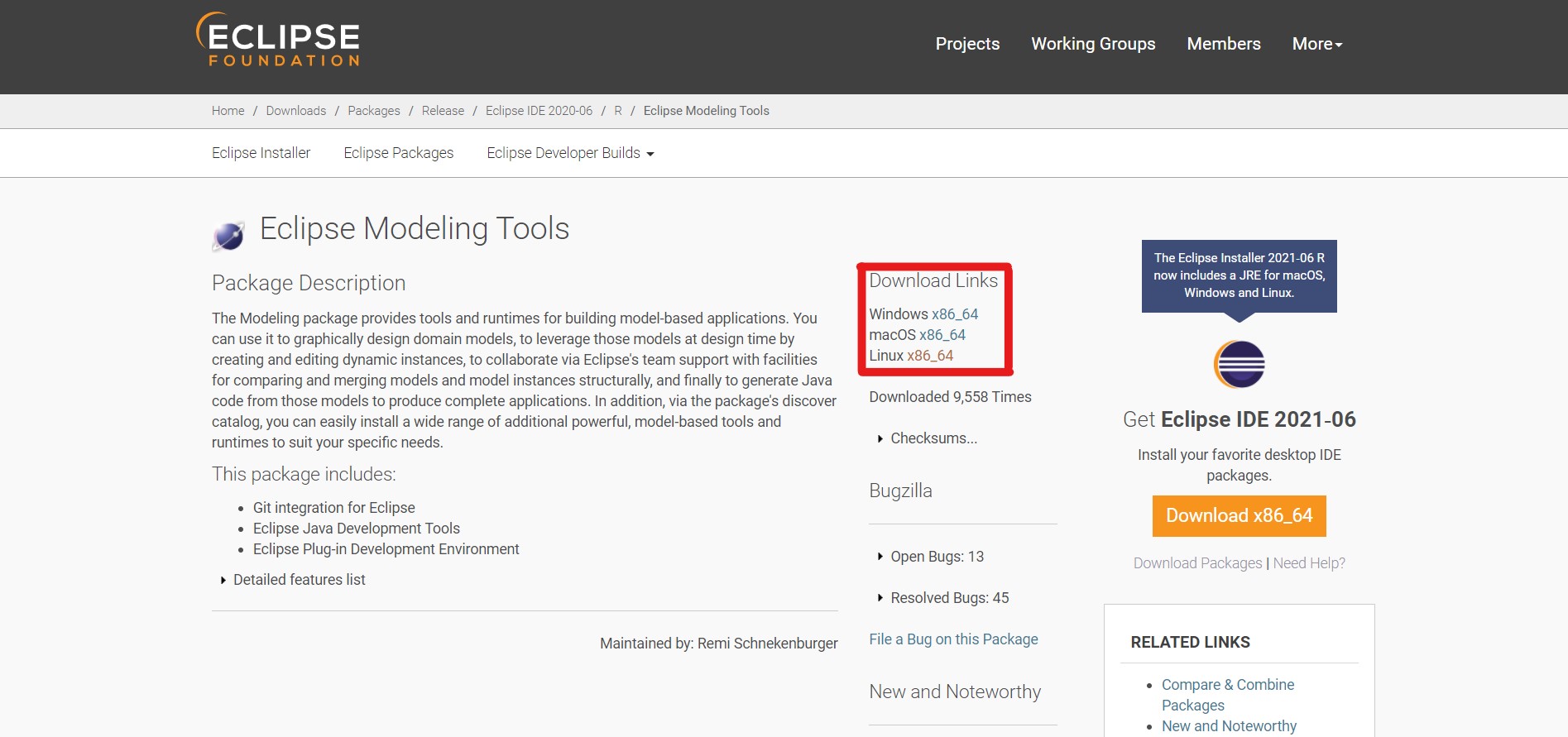The height and width of the screenshot is (737, 1568).
Task: Open the Need Help? link
Action: pos(1309,563)
